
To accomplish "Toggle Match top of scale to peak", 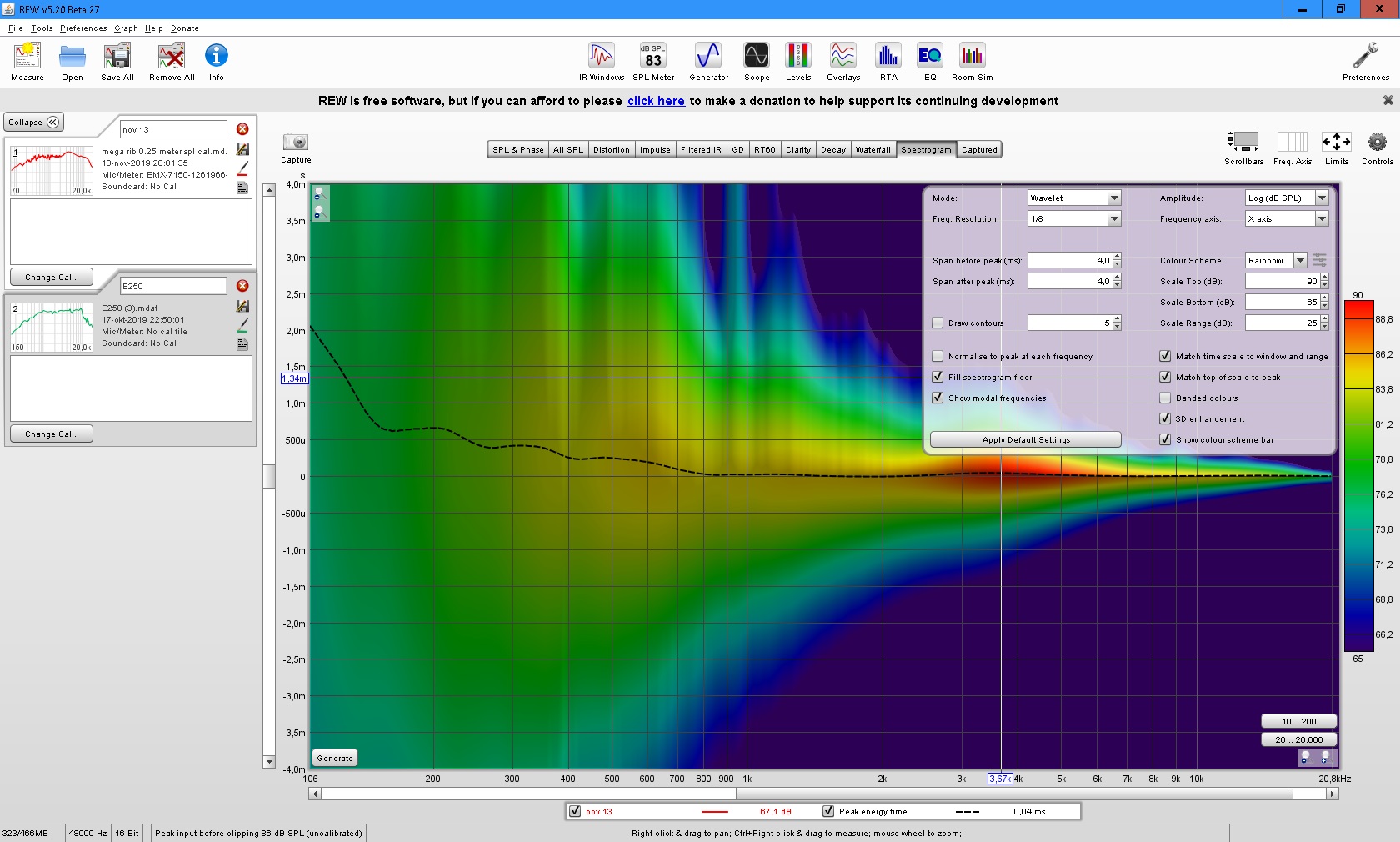I will [1165, 377].
